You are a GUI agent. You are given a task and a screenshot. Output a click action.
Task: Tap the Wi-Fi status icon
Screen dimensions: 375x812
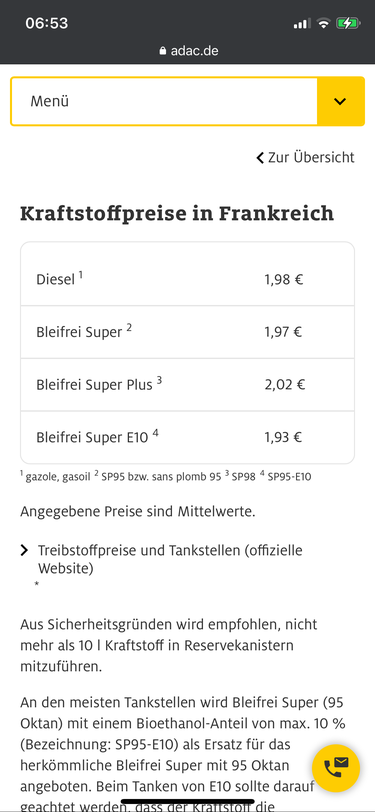pos(323,23)
